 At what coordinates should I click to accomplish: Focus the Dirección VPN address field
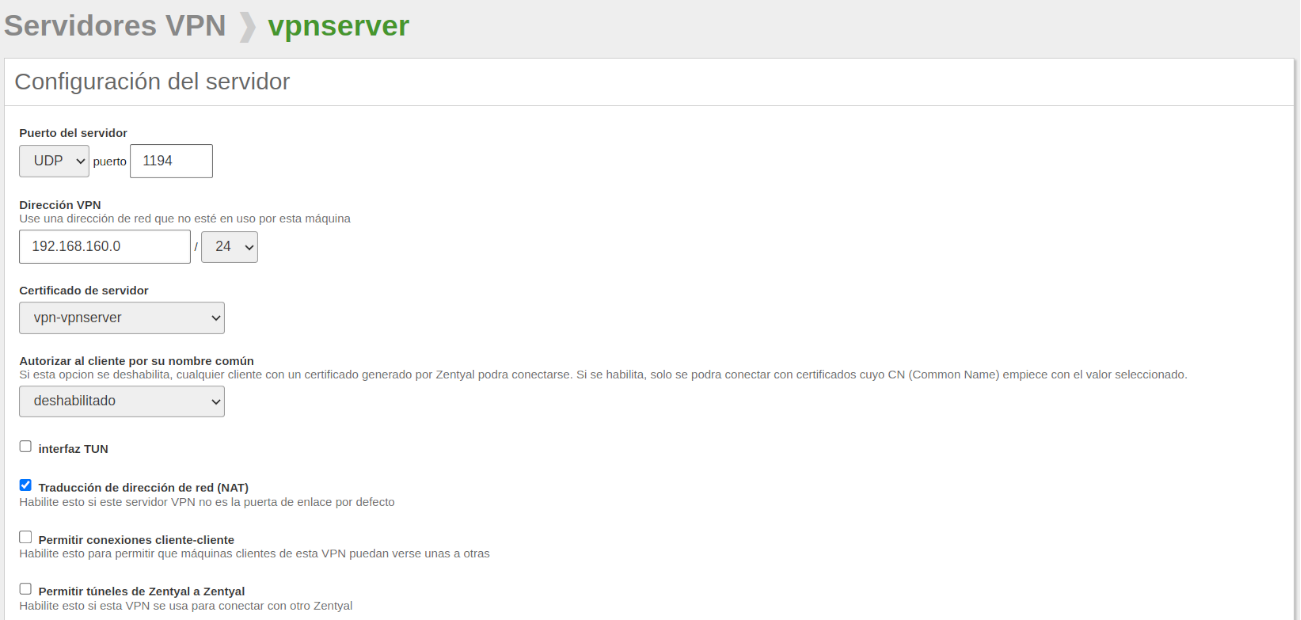[x=105, y=247]
